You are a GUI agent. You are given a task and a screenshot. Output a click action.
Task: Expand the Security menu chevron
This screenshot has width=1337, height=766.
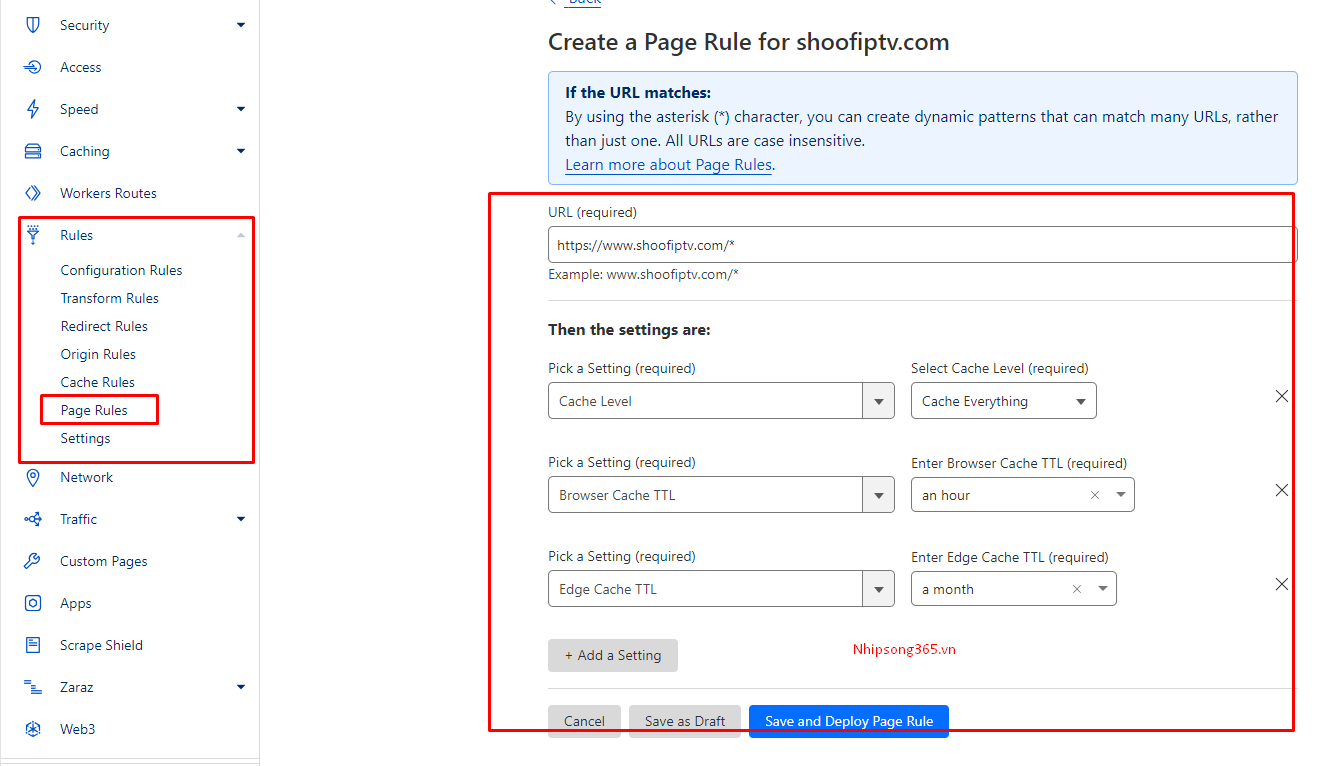pyautogui.click(x=241, y=25)
